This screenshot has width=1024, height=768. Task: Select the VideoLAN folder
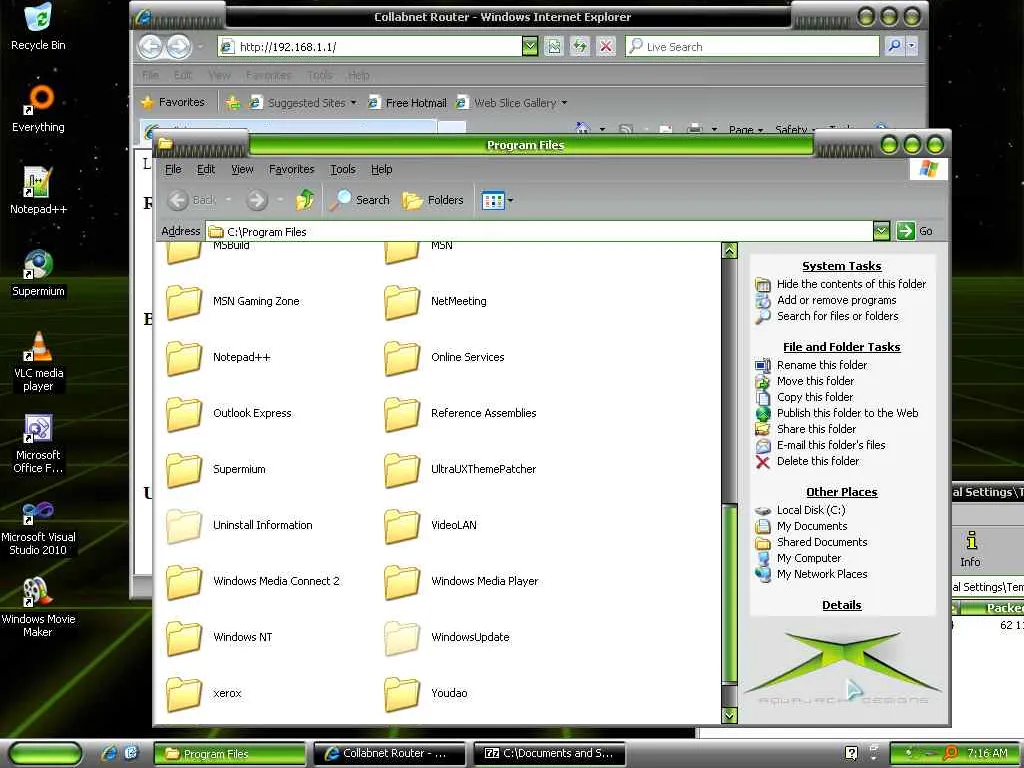pyautogui.click(x=431, y=526)
